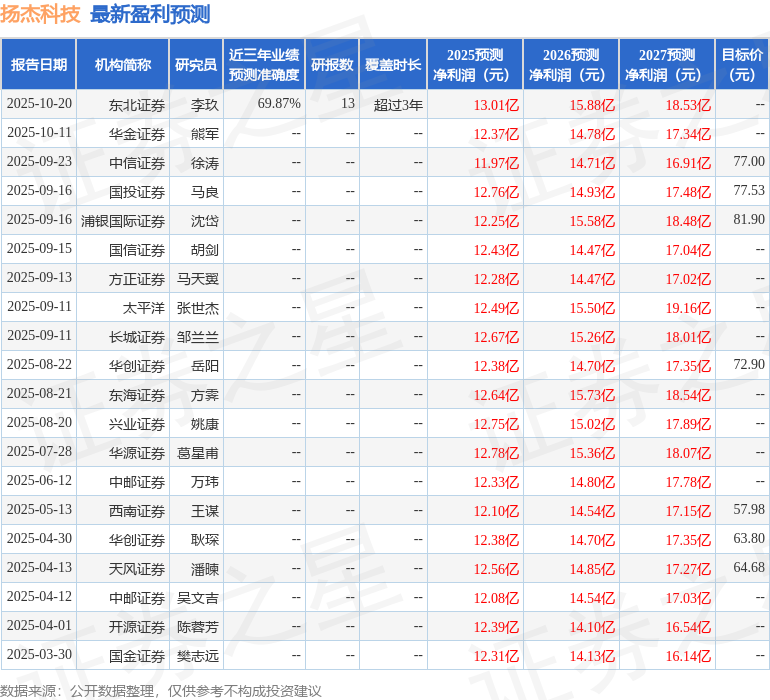Image resolution: width=770 pixels, height=700 pixels.
Task: Select the 研究员 column header
Action: coord(196,65)
